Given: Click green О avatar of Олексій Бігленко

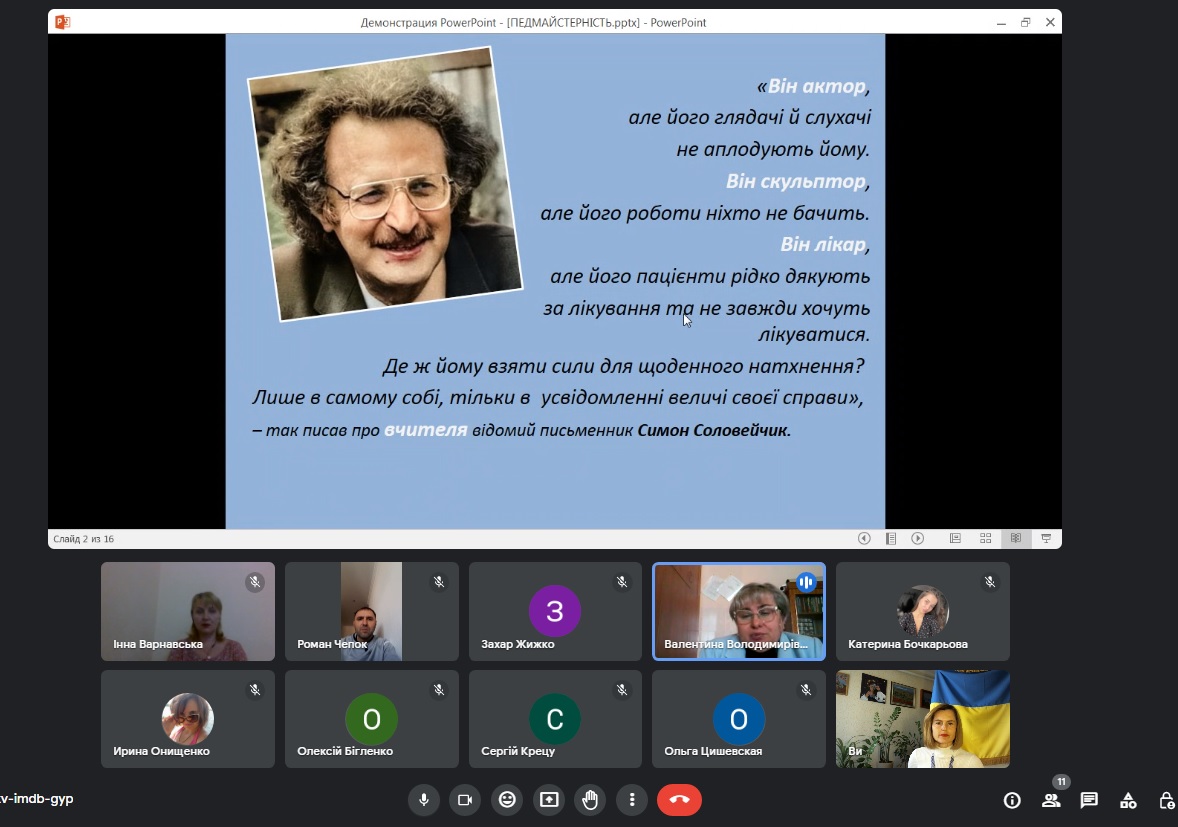Looking at the screenshot, I should point(372,719).
